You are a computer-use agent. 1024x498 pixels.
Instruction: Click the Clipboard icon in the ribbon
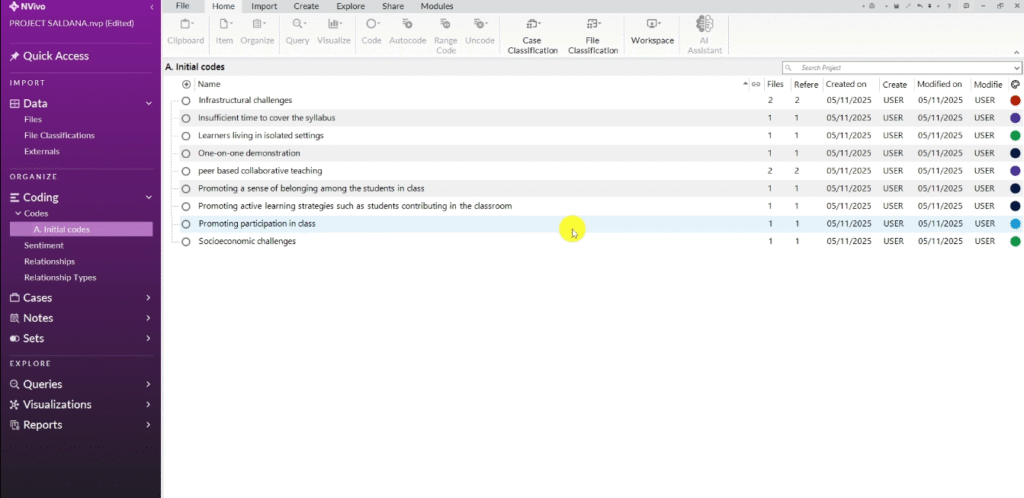point(185,24)
